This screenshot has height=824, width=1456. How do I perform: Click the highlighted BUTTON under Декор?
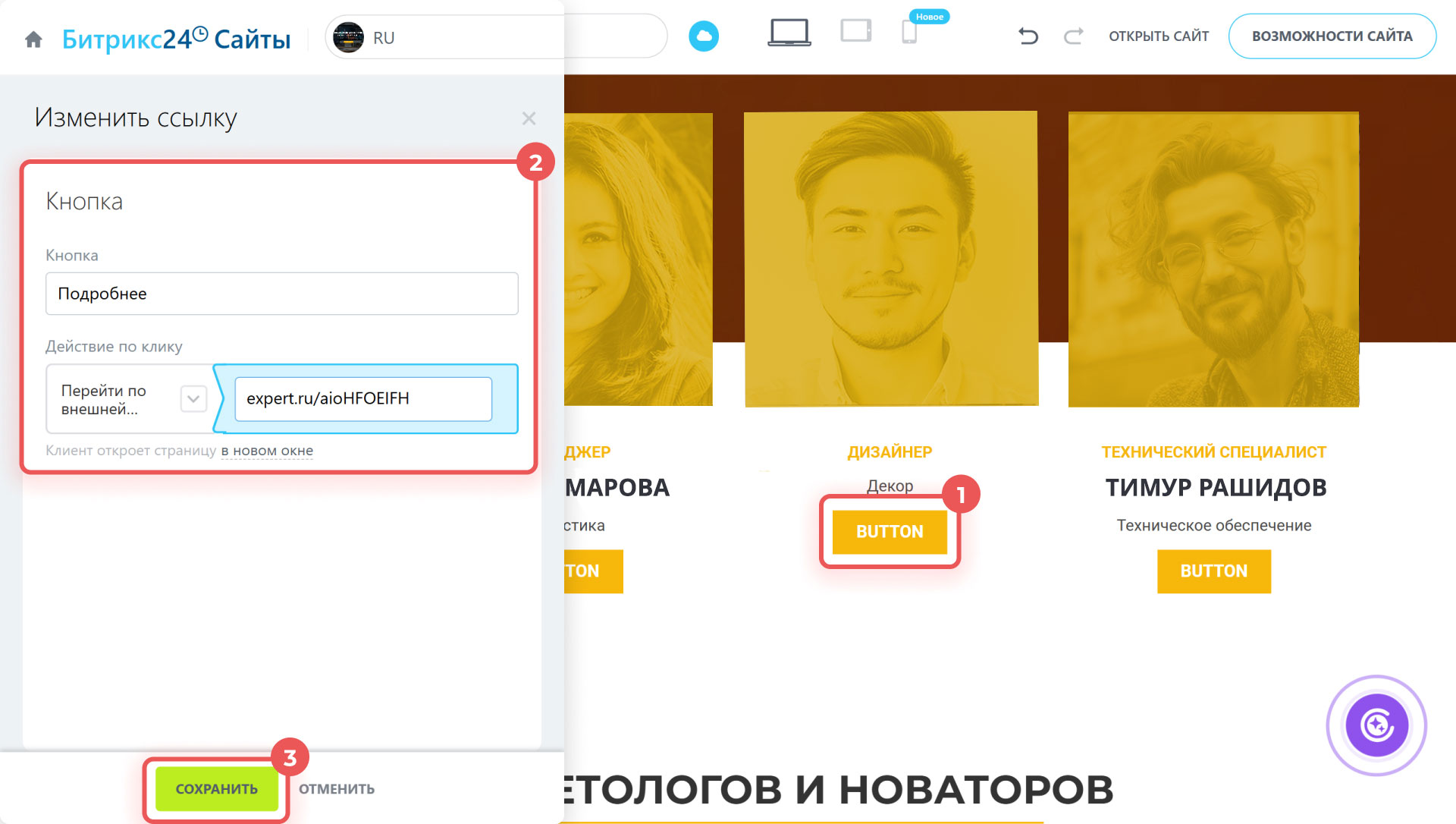pyautogui.click(x=890, y=532)
